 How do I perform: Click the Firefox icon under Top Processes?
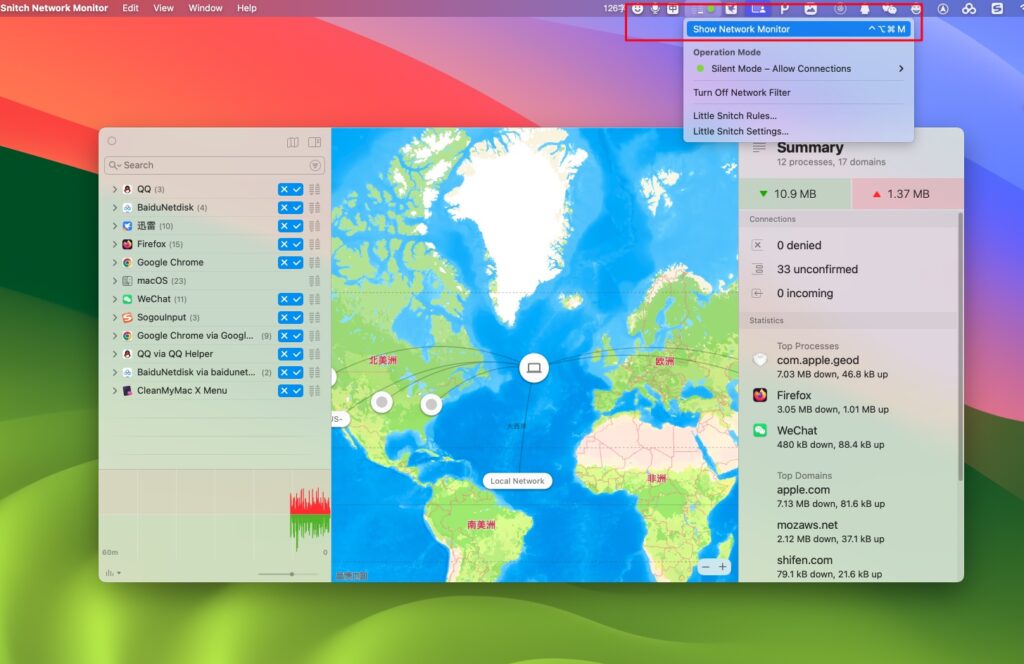click(x=760, y=395)
